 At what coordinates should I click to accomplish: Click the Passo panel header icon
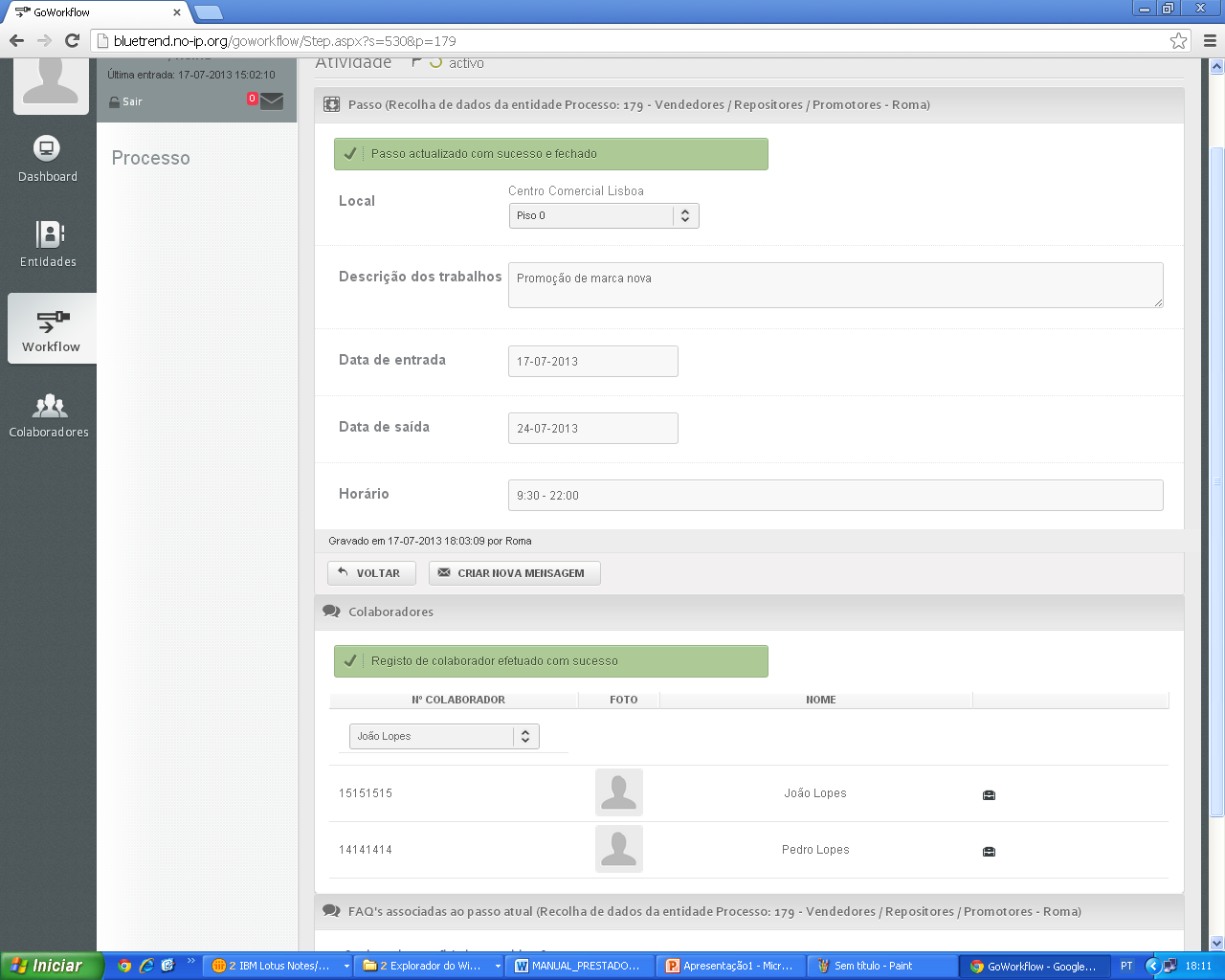pos(331,104)
